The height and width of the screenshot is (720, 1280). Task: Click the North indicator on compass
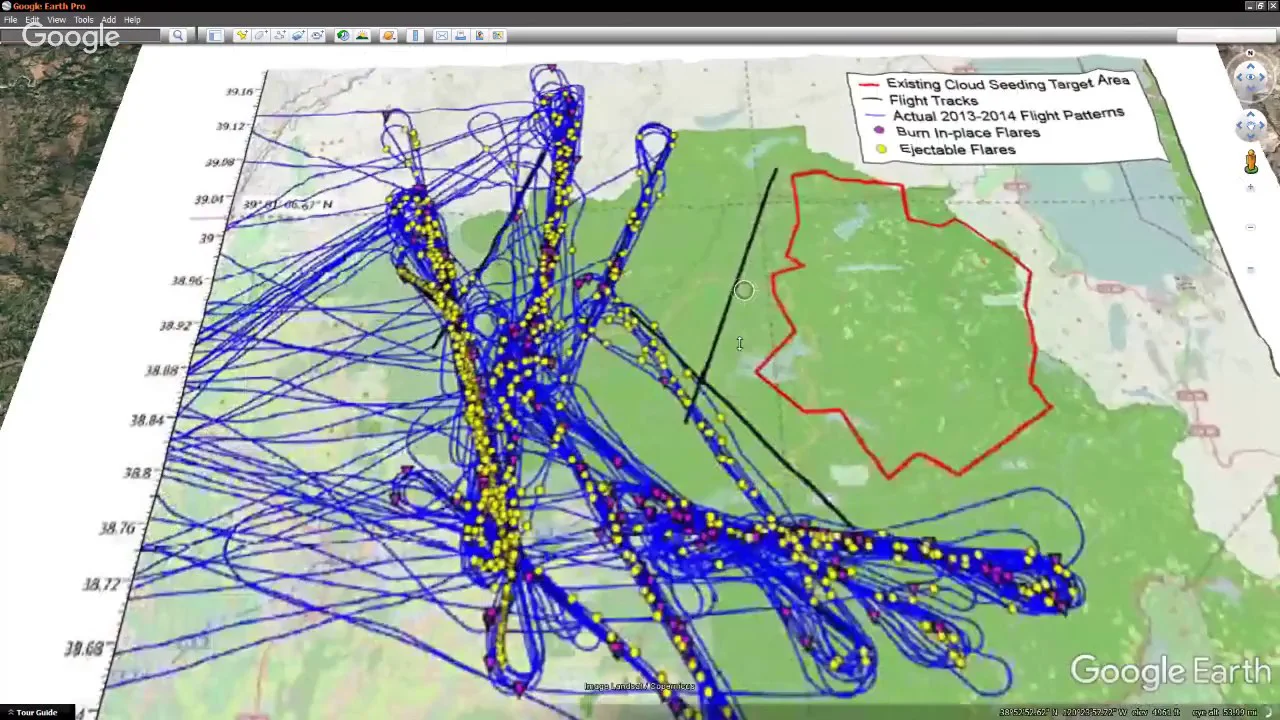(1250, 53)
